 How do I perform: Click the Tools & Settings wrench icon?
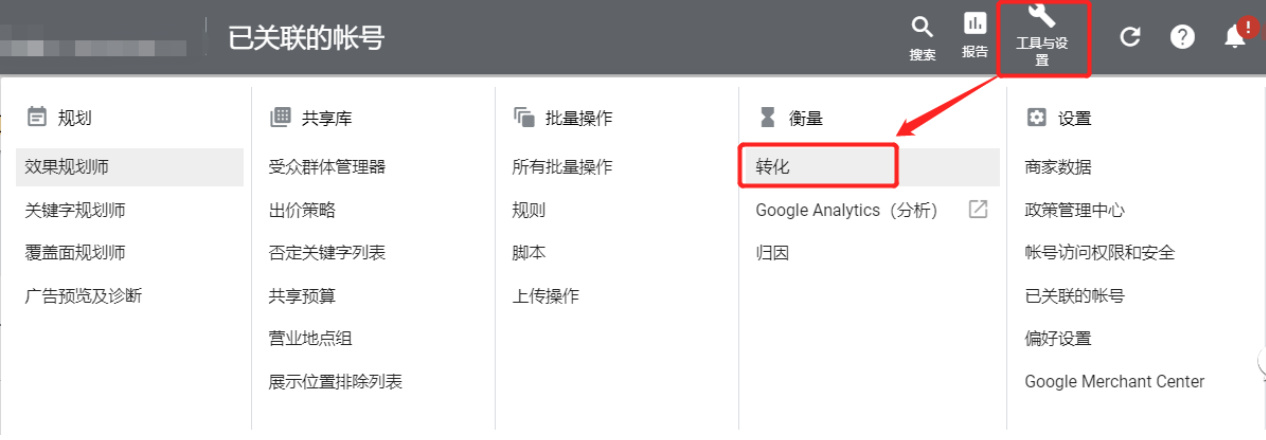pyautogui.click(x=1041, y=18)
